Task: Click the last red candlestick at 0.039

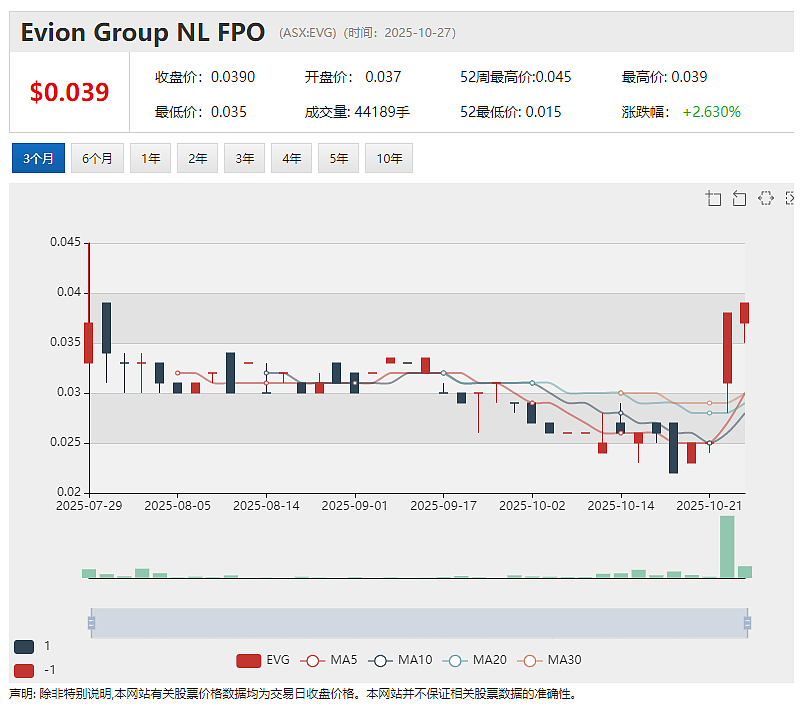Action: (745, 313)
